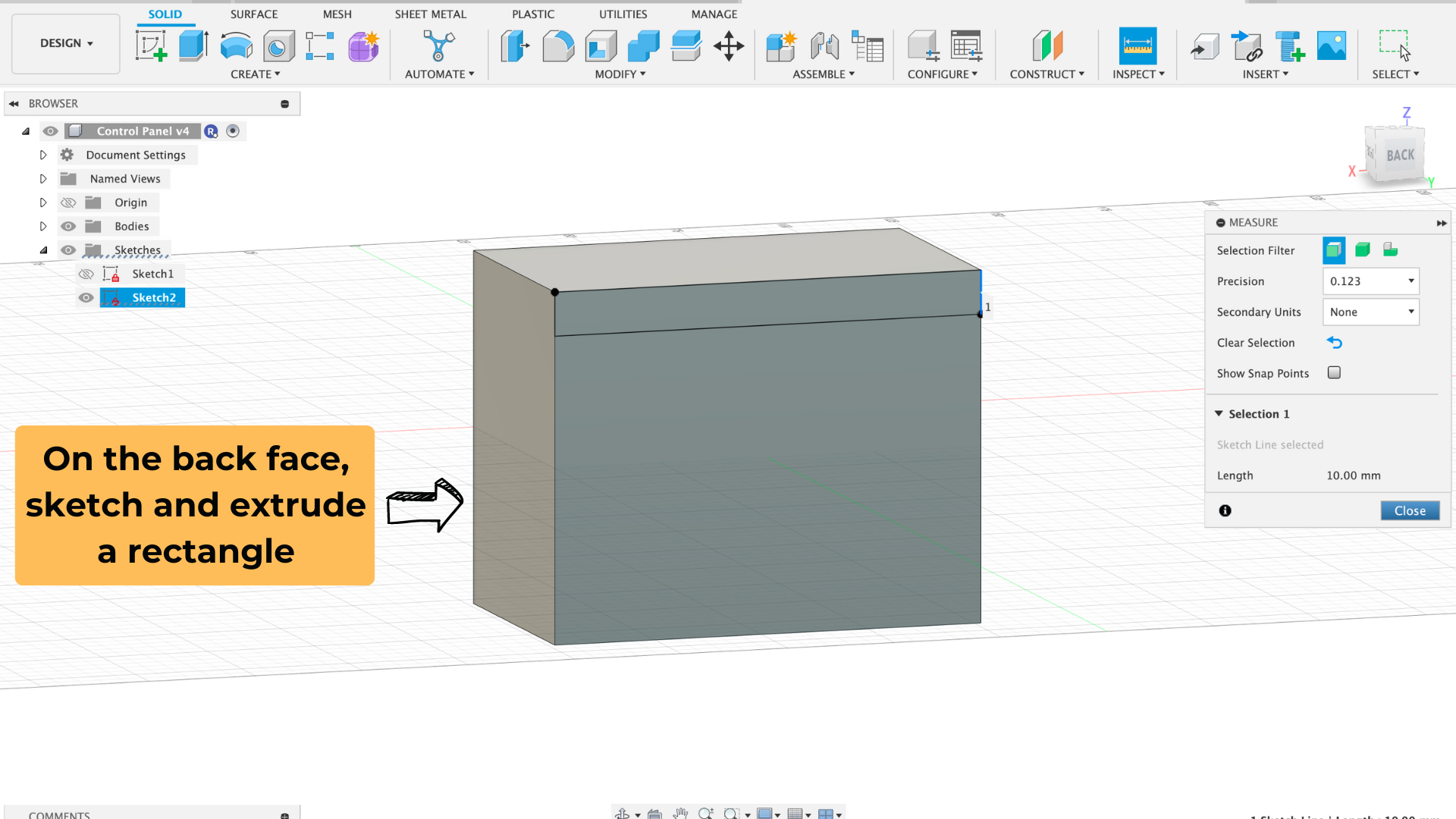Image resolution: width=1456 pixels, height=819 pixels.
Task: Show Sketch1 using its eye icon
Action: pos(86,274)
